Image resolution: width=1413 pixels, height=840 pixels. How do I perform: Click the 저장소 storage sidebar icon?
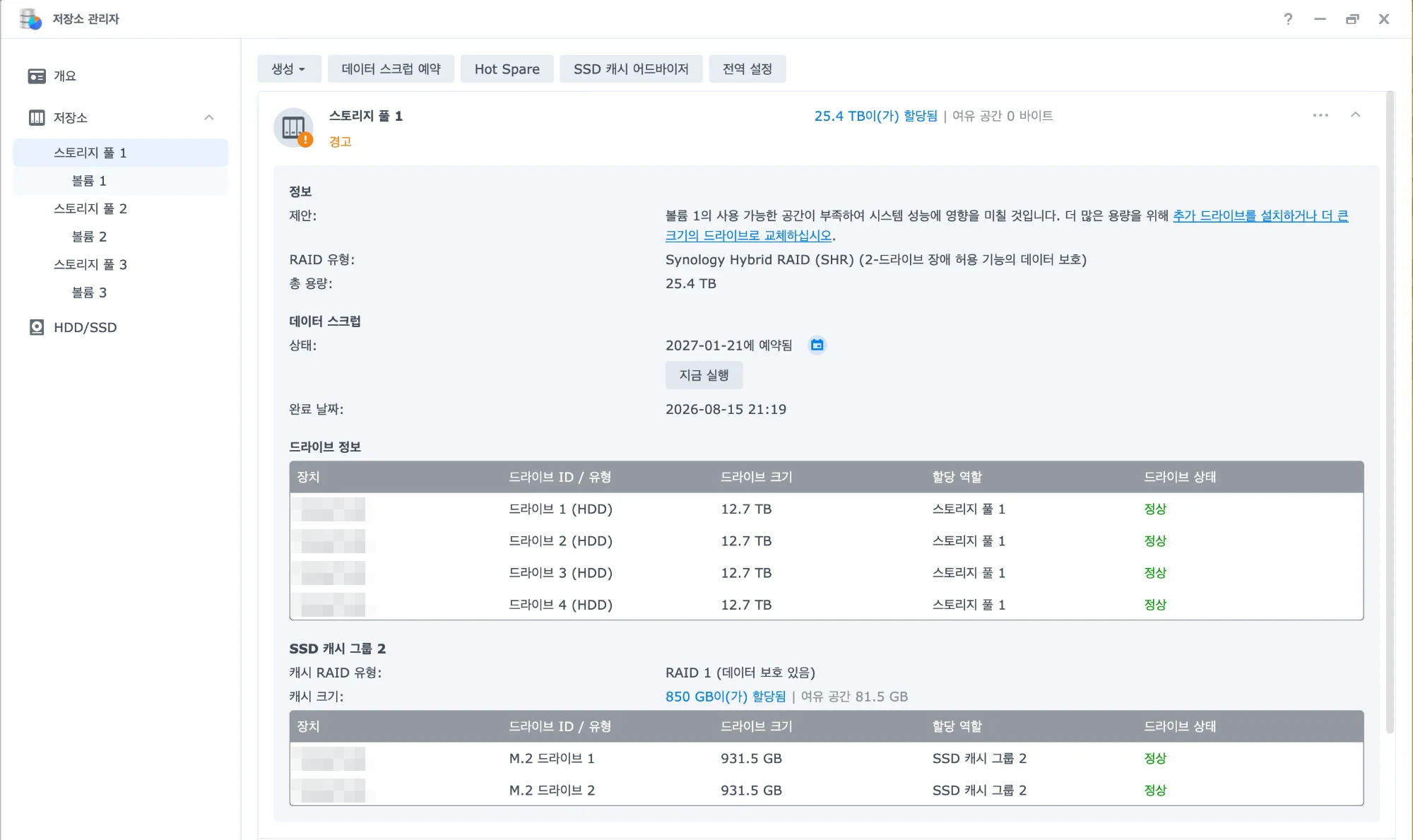coord(37,117)
